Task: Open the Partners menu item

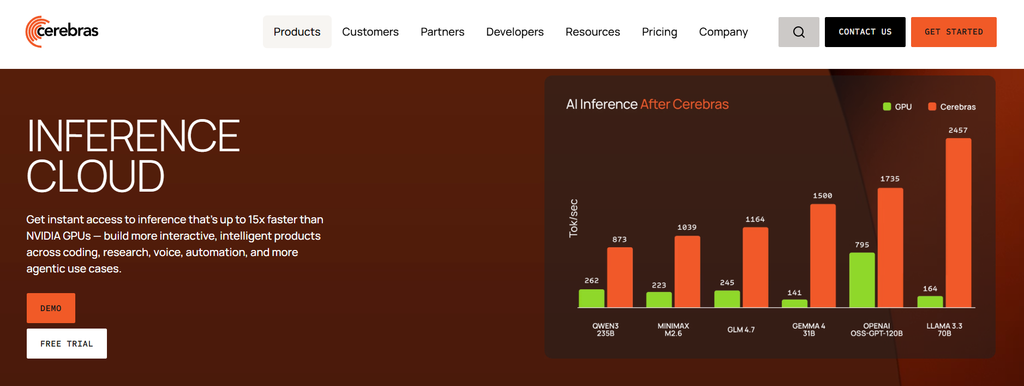Action: tap(442, 32)
